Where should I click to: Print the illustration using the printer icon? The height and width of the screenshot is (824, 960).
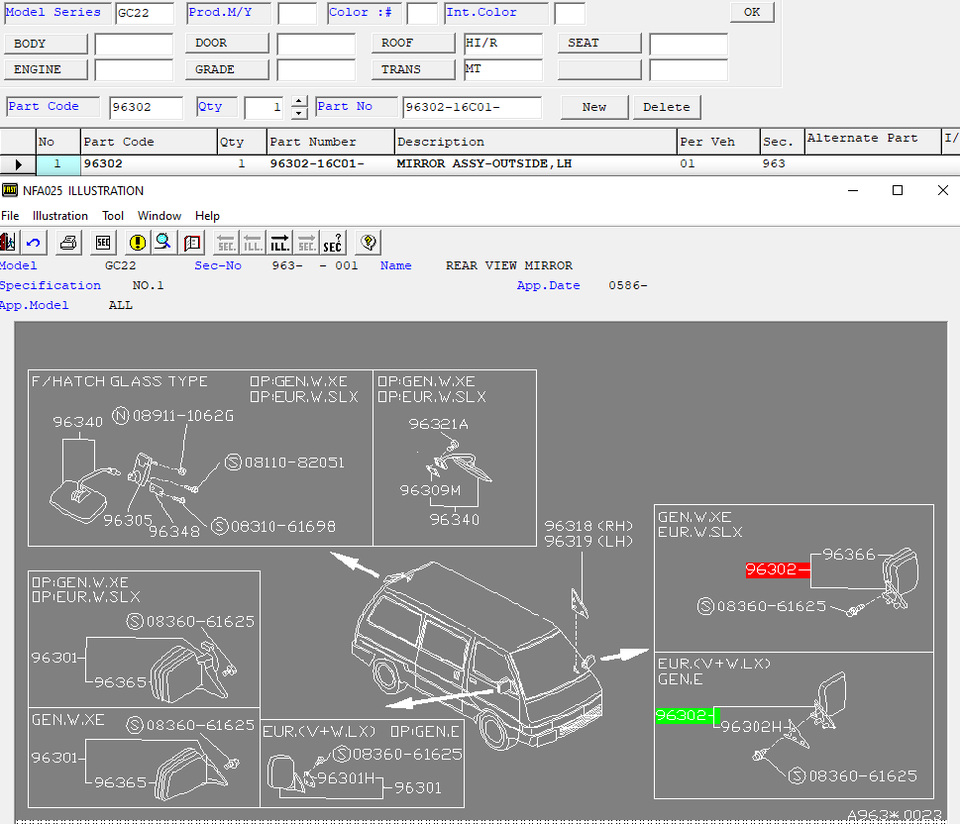(68, 242)
